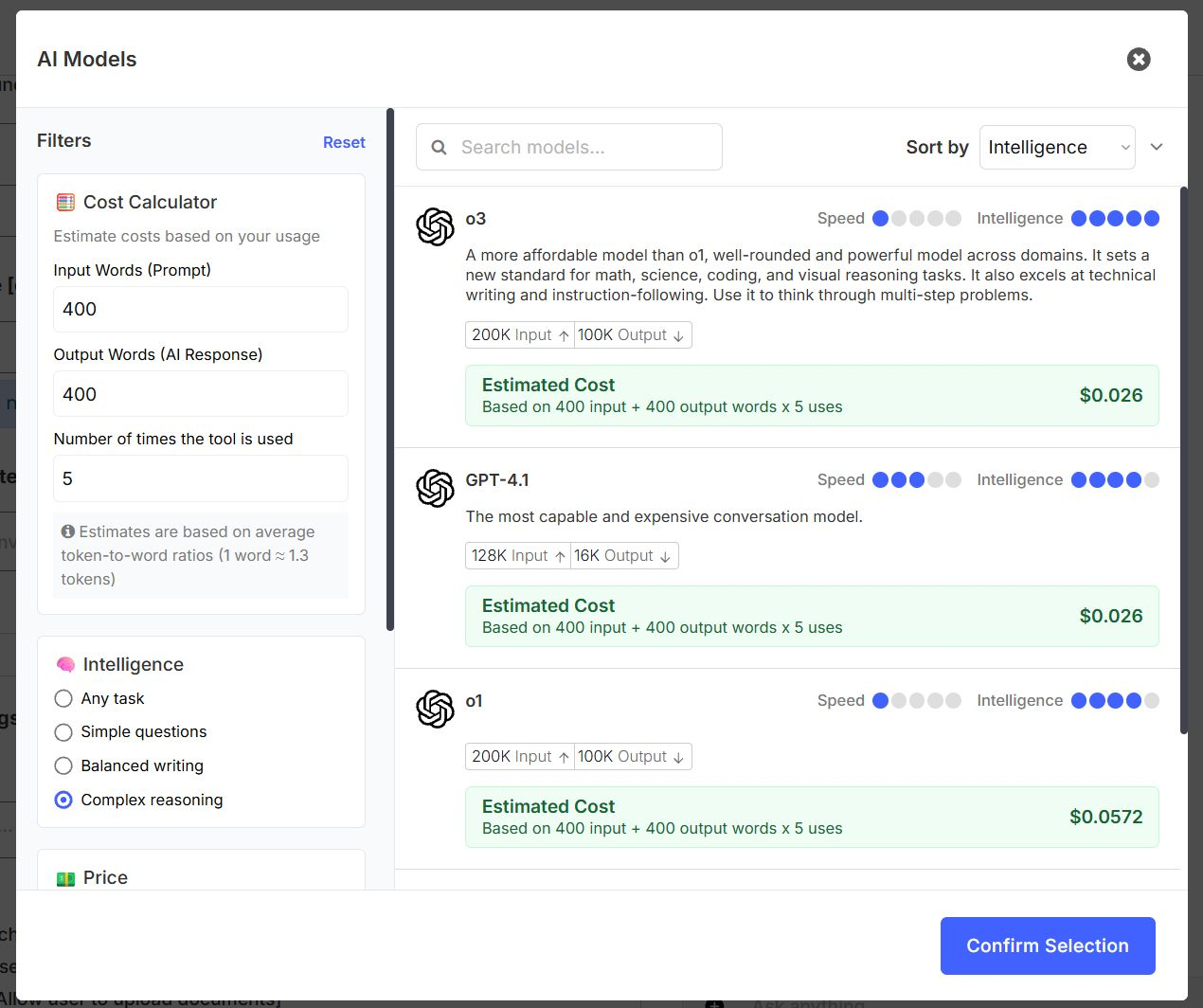Open the Sort by Intelligence dropdown
The height and width of the screenshot is (1008, 1203).
(1056, 147)
